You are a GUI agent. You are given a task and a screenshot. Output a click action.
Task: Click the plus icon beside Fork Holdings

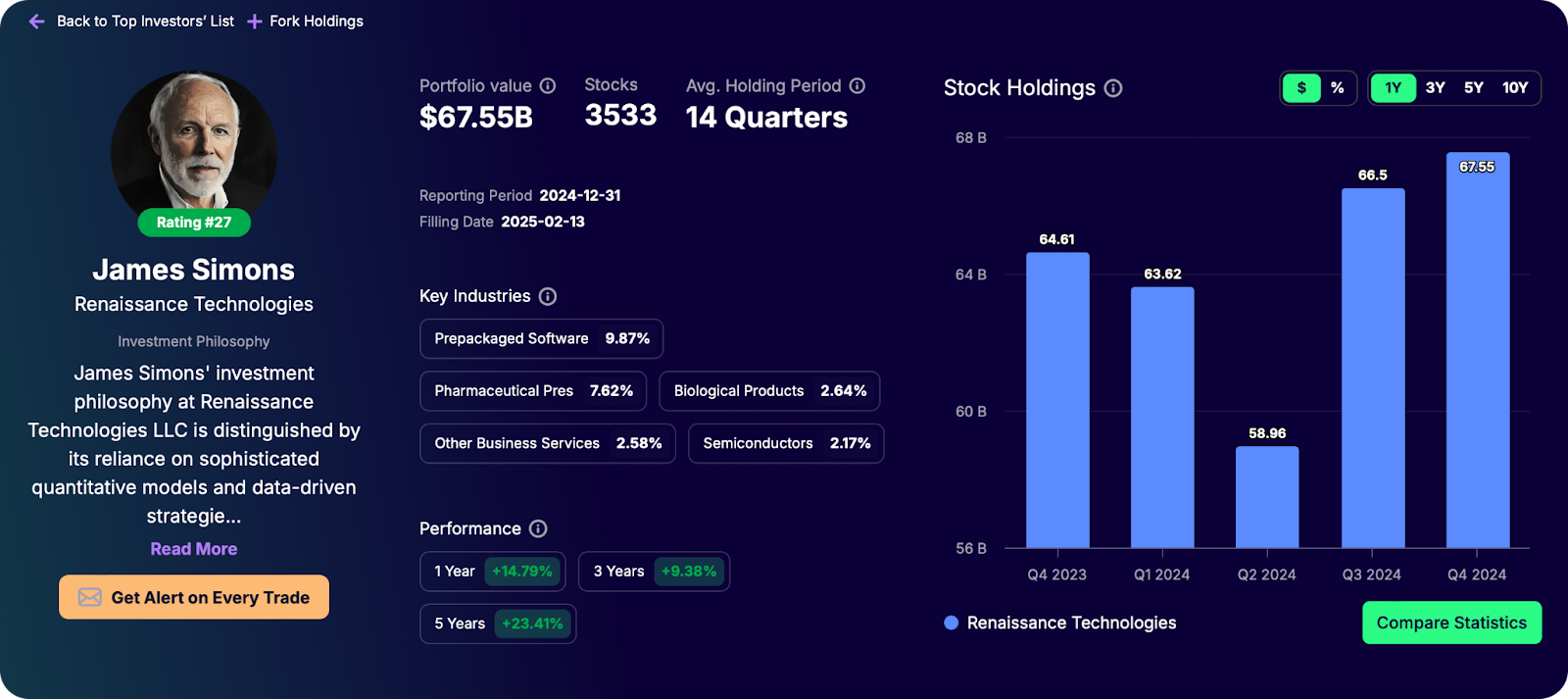pos(254,22)
